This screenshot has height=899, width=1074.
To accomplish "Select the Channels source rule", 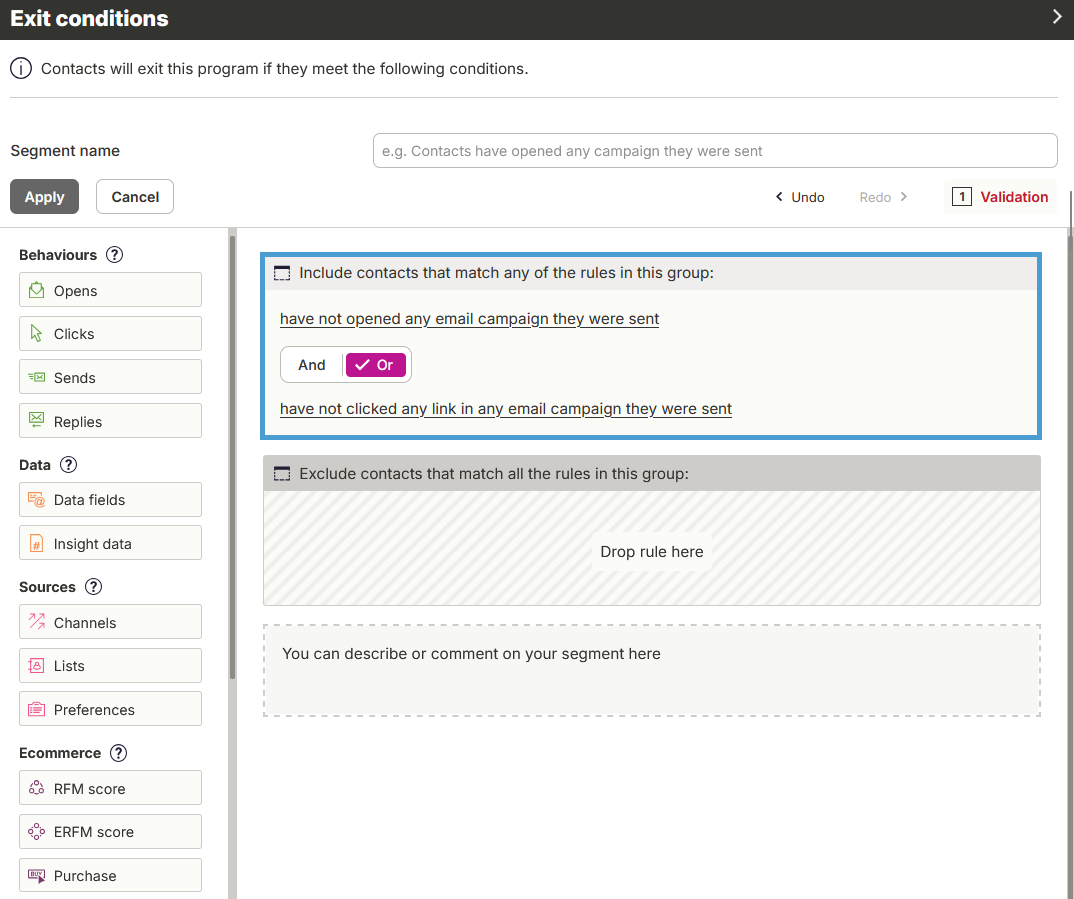I will tap(110, 622).
